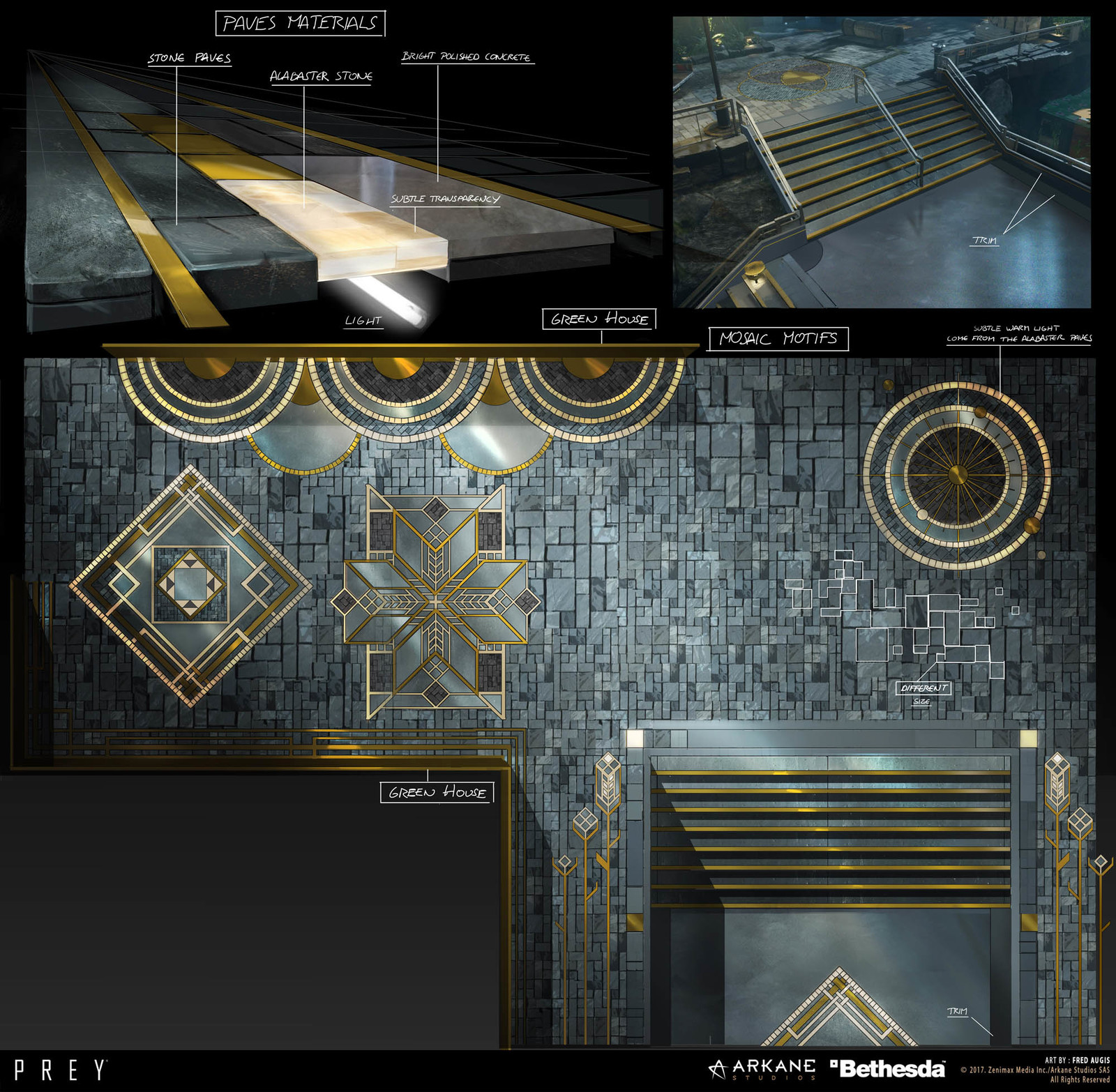This screenshot has width=1116, height=1092.
Task: Select the cross-shaped gold mosaic motif
Action: (x=435, y=601)
